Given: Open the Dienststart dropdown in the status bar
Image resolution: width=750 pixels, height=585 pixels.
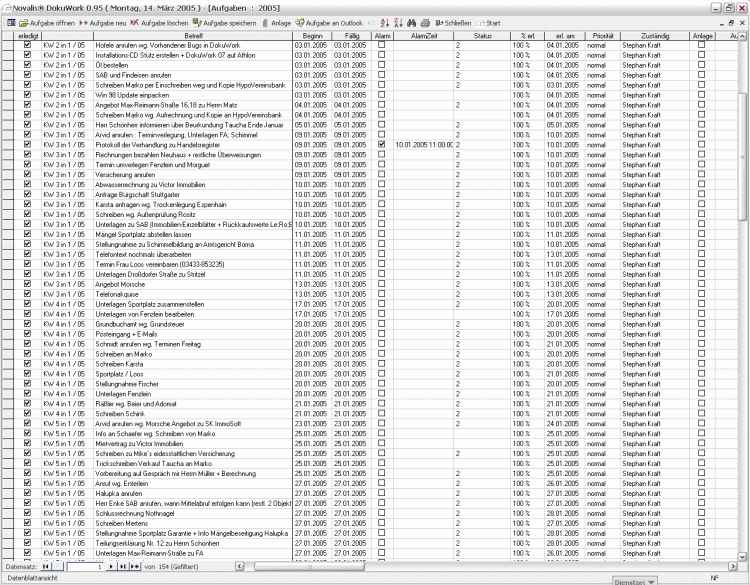Looking at the screenshot, I should coord(635,580).
